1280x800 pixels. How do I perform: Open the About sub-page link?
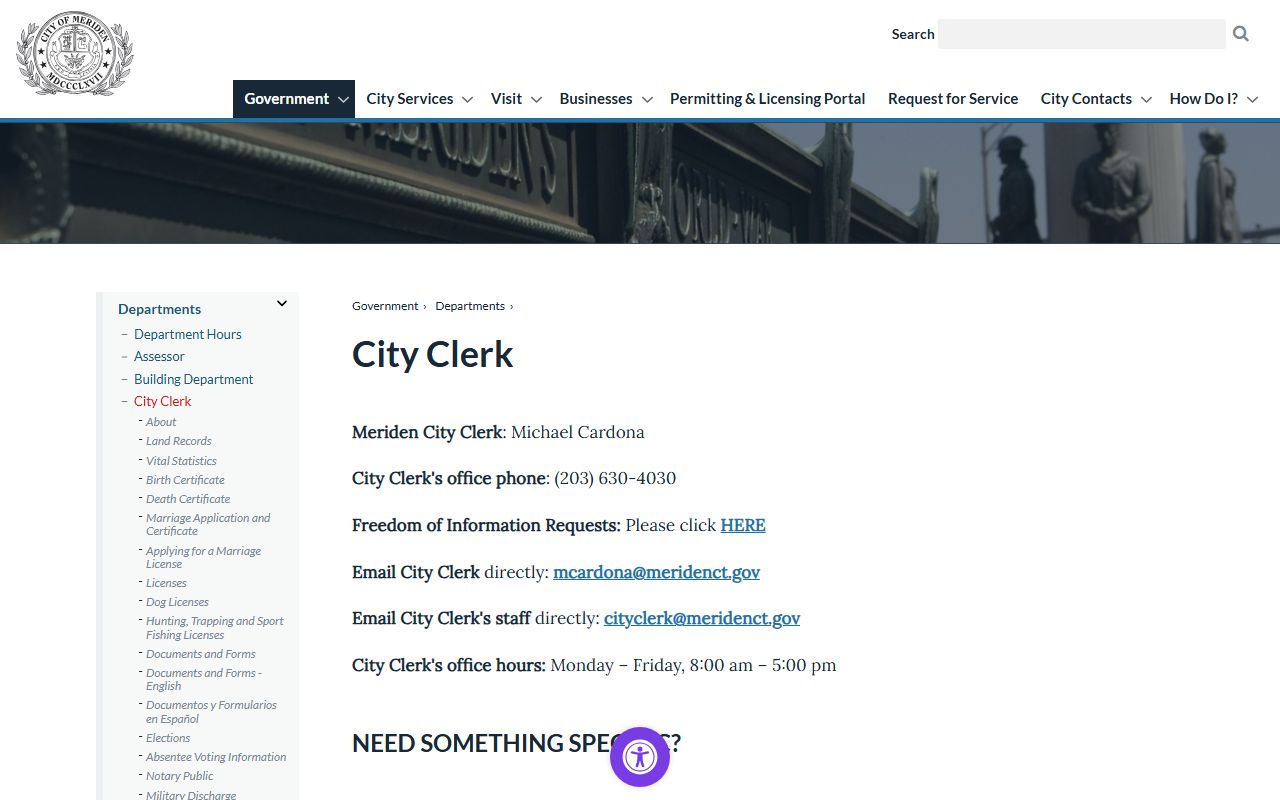[161, 422]
